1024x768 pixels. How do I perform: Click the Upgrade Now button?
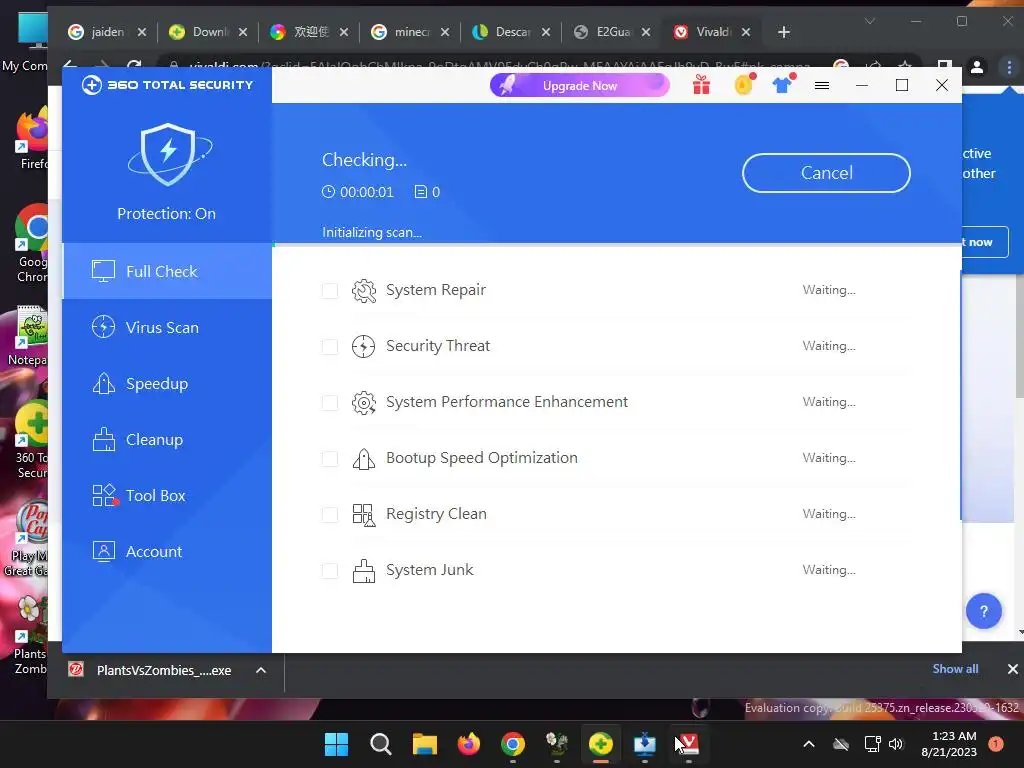[580, 86]
